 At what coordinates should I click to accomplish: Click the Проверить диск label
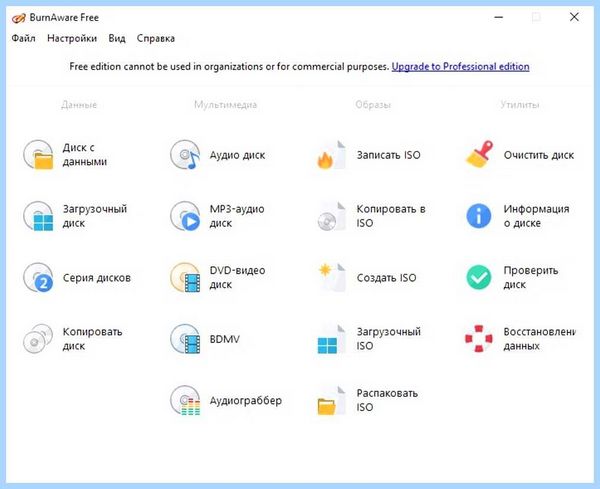(531, 277)
